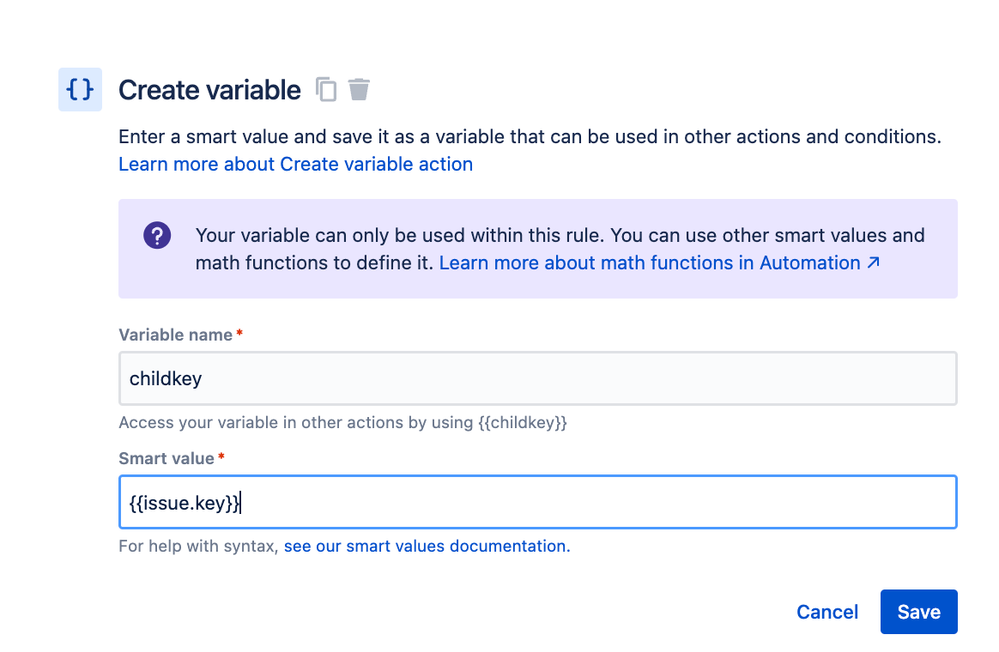Click into the Smart value input field
Viewport: 999px width, 652px height.
tap(537, 502)
